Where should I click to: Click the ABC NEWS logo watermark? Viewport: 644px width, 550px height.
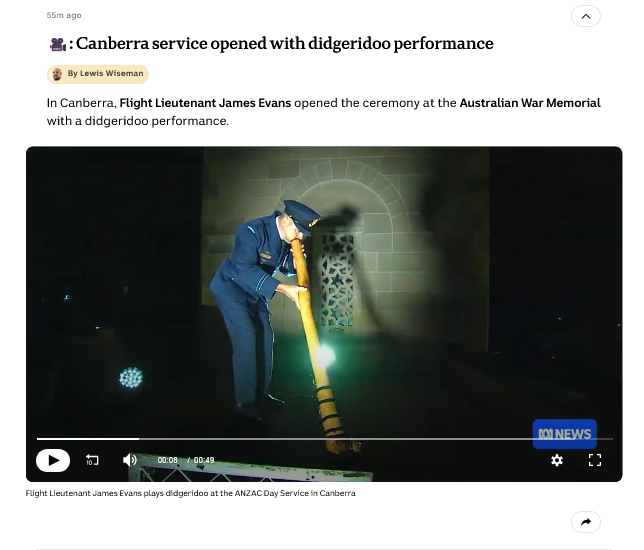click(x=565, y=434)
